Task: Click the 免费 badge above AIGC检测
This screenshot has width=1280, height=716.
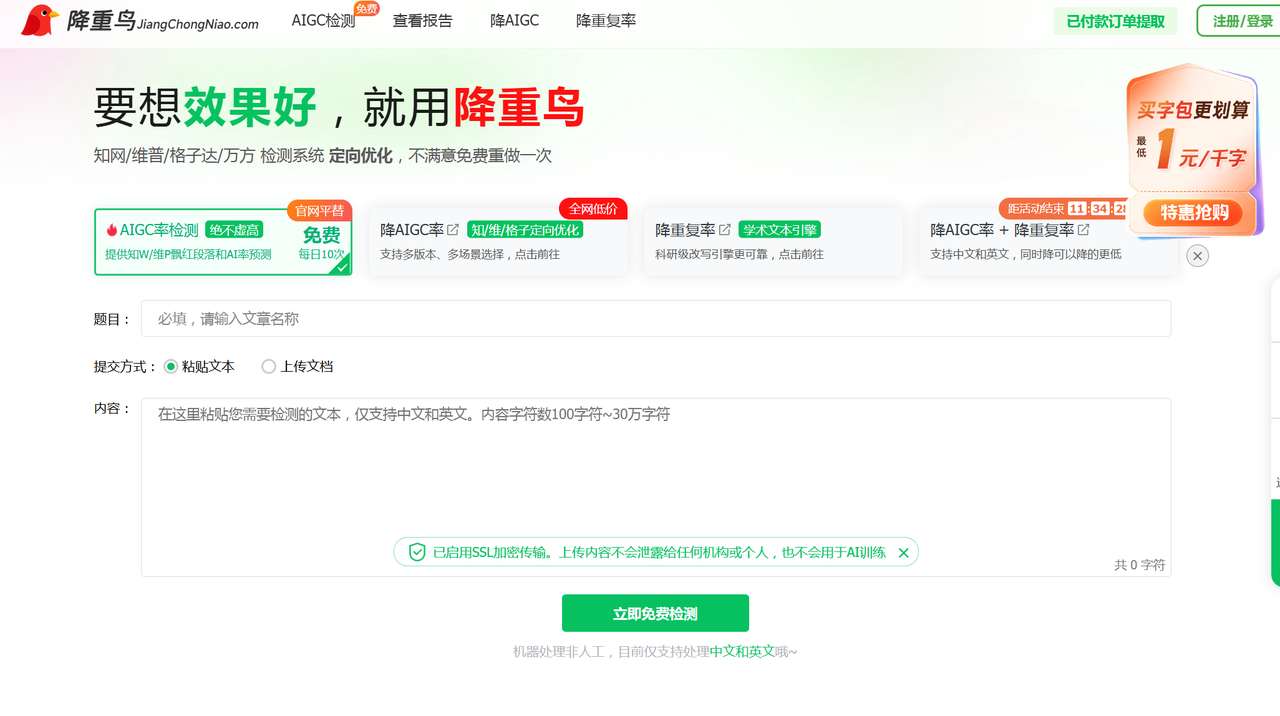Action: pos(366,9)
